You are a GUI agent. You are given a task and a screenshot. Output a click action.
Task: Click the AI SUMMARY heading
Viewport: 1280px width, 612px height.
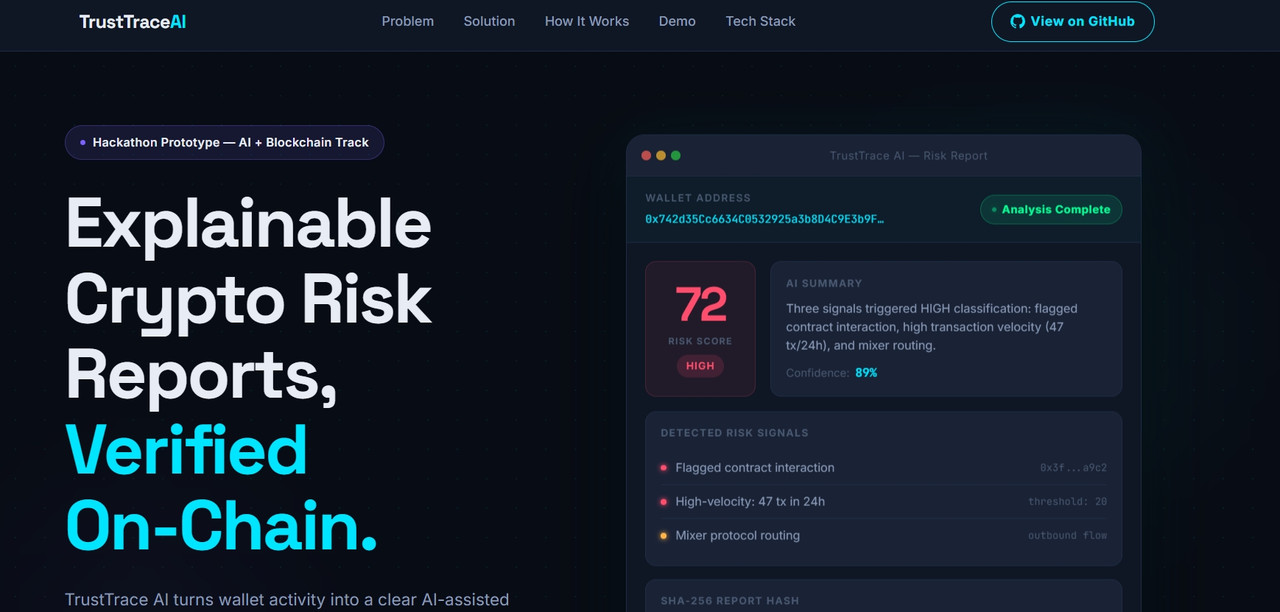pyautogui.click(x=824, y=284)
